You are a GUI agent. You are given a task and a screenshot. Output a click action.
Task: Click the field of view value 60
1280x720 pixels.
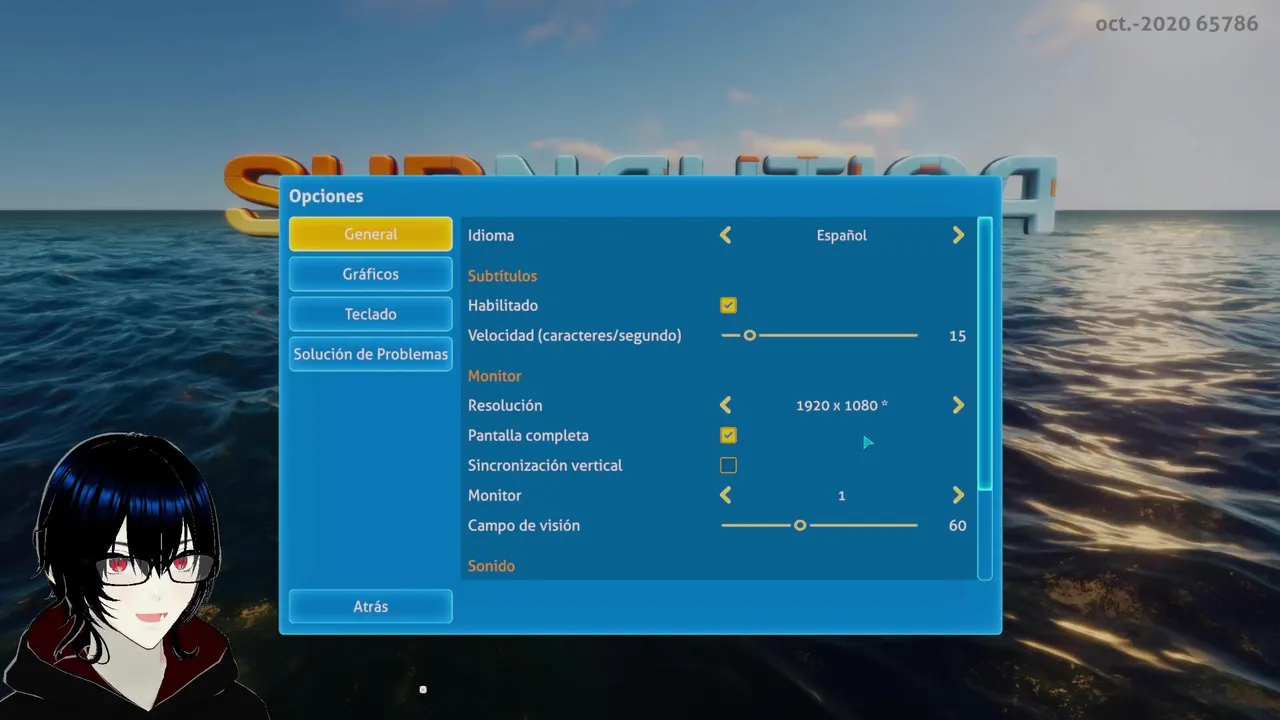tap(957, 525)
